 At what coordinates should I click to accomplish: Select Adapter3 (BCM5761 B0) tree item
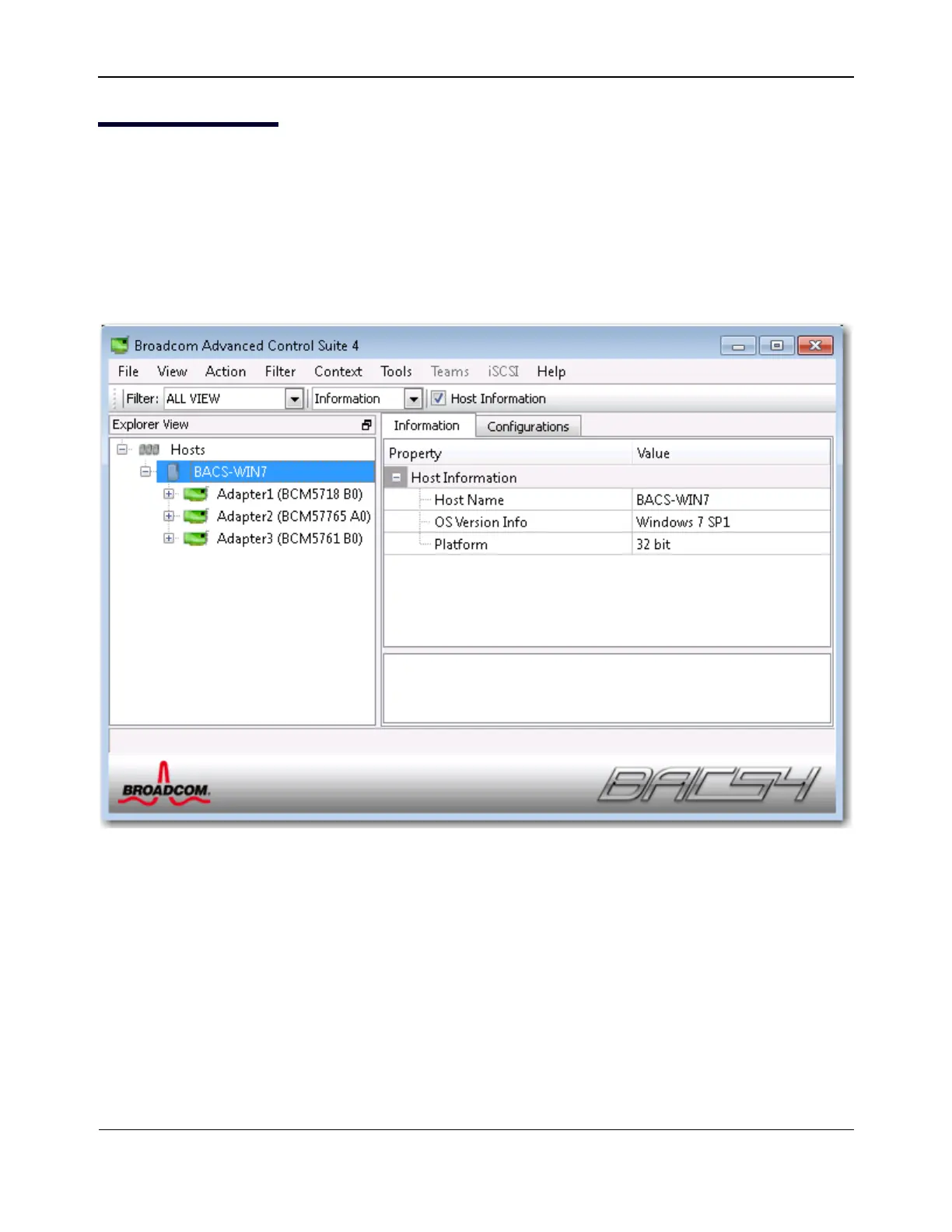289,538
